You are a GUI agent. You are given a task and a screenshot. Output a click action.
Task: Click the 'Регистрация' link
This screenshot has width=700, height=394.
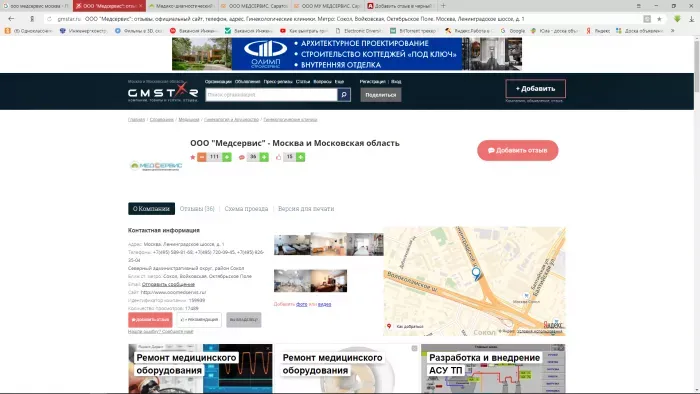pyautogui.click(x=373, y=82)
